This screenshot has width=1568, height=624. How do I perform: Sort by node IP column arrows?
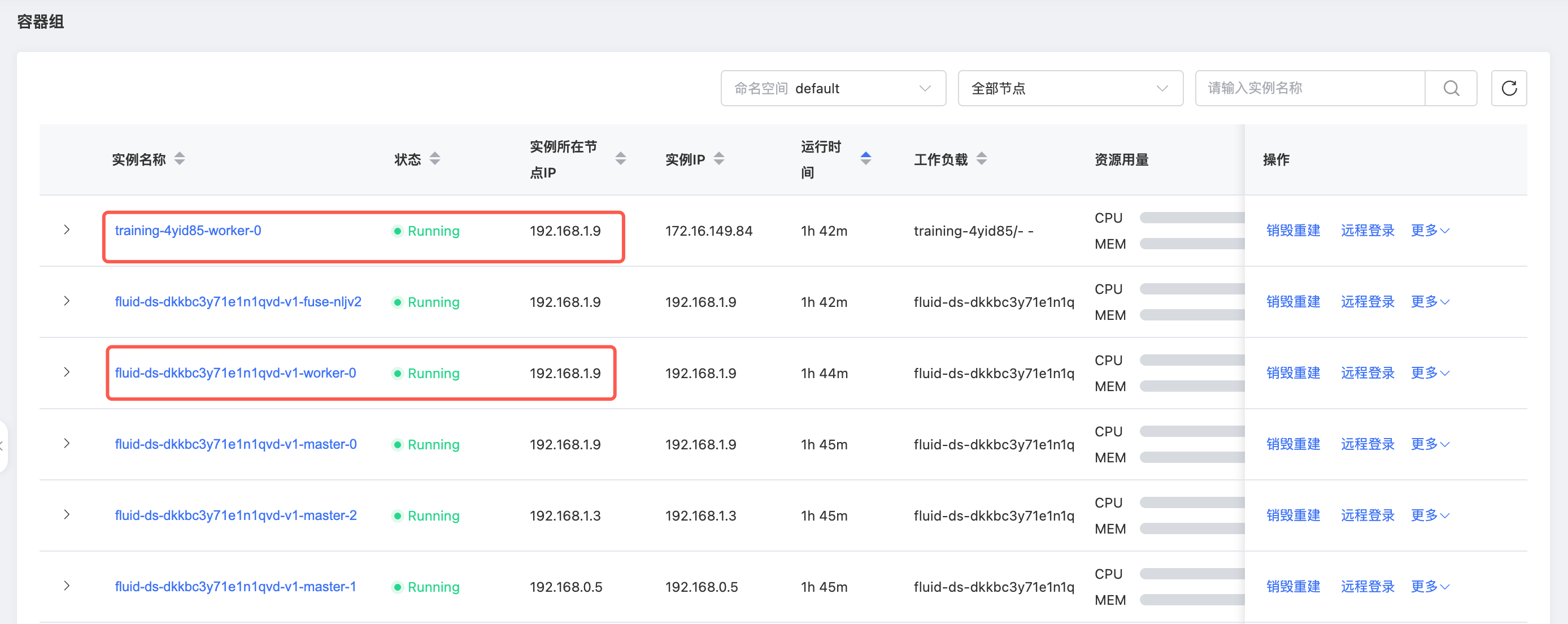pyautogui.click(x=620, y=159)
